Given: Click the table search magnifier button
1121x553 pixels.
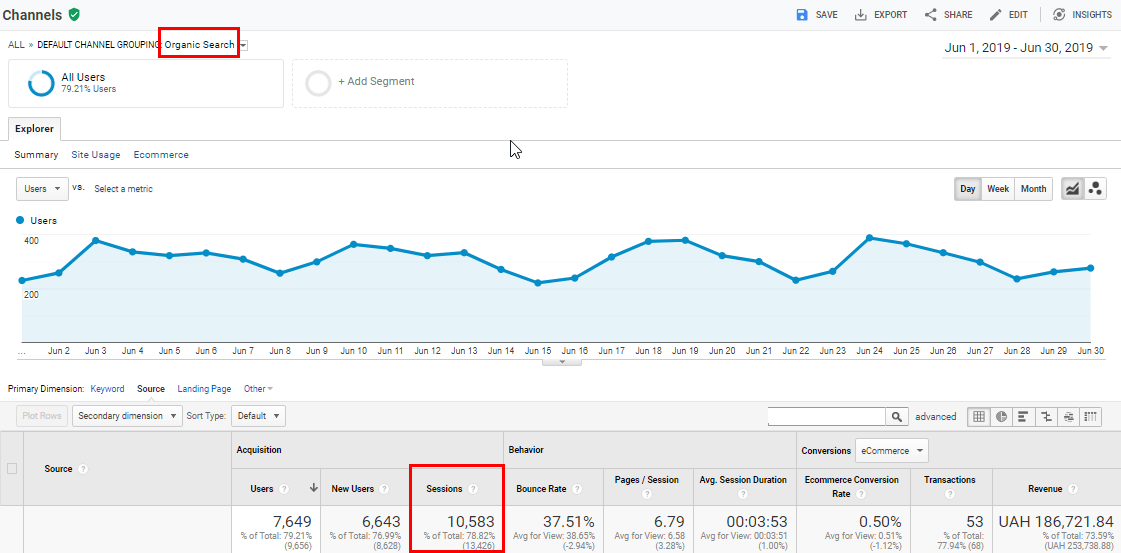Looking at the screenshot, I should (x=896, y=417).
